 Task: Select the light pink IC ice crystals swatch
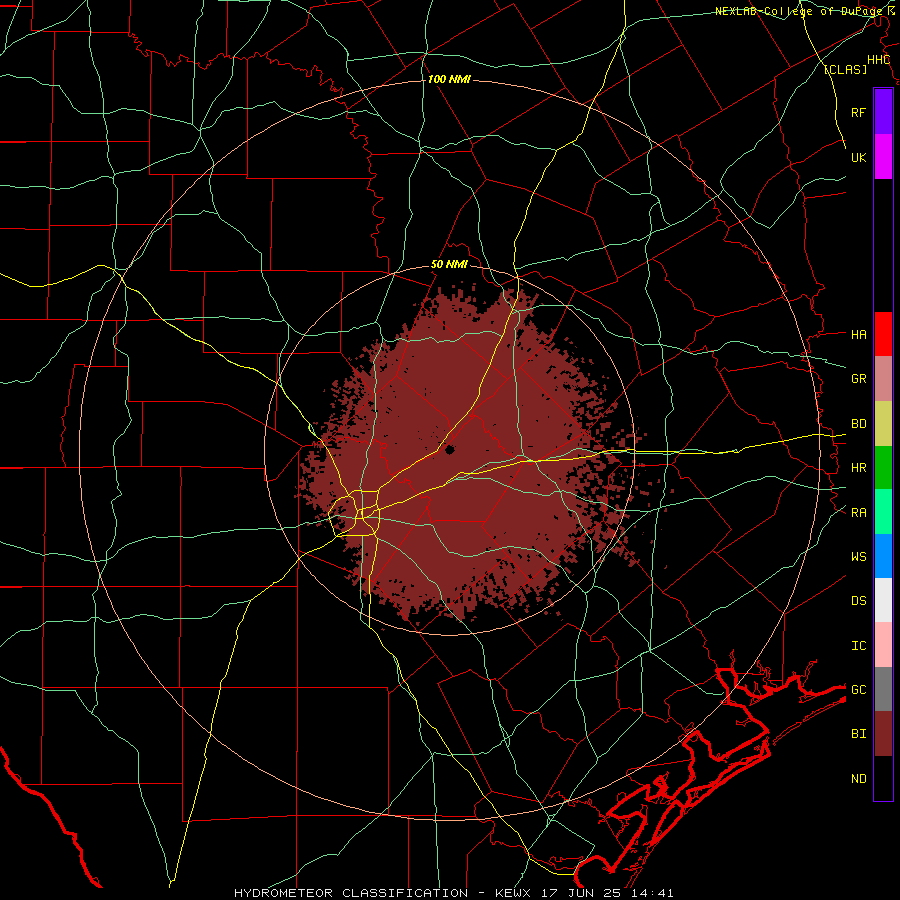coord(883,645)
